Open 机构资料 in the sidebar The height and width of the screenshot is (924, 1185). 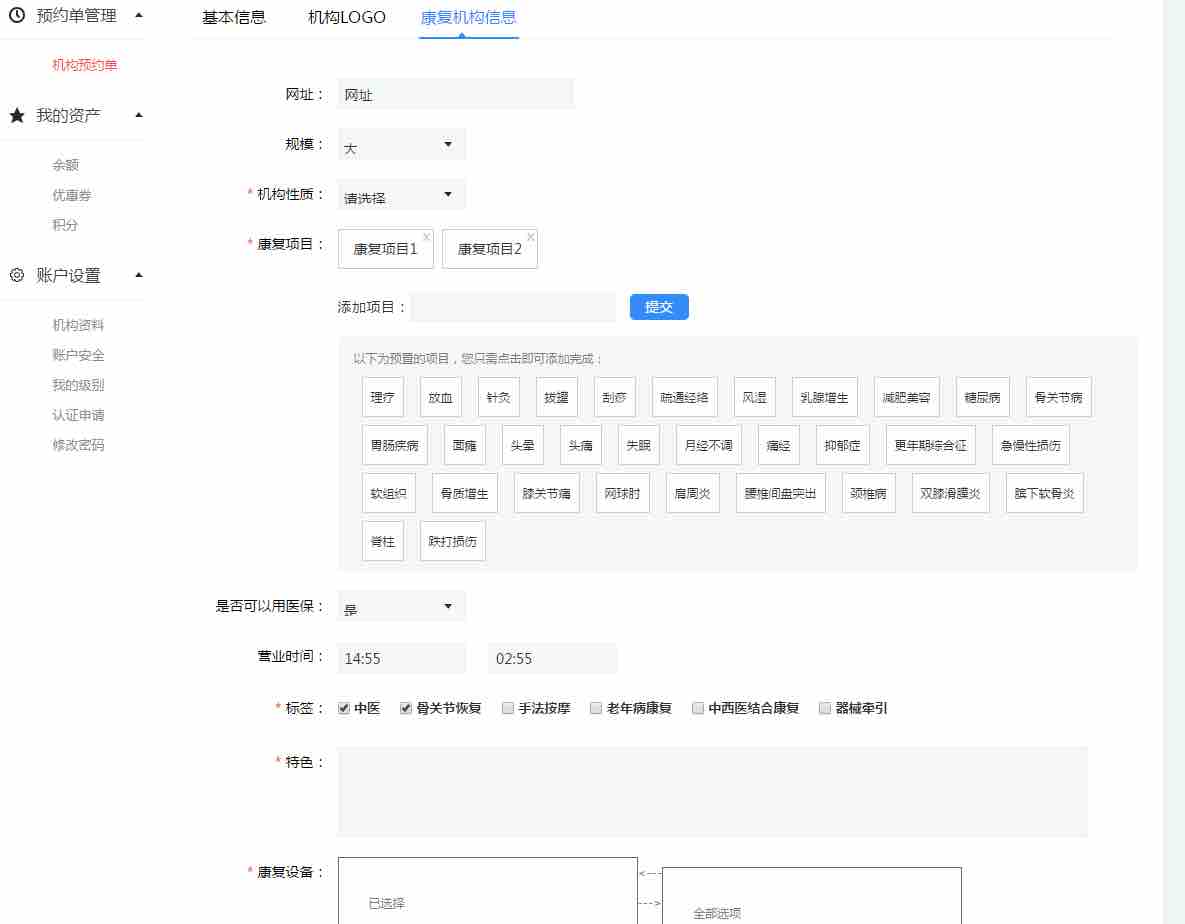(x=78, y=325)
